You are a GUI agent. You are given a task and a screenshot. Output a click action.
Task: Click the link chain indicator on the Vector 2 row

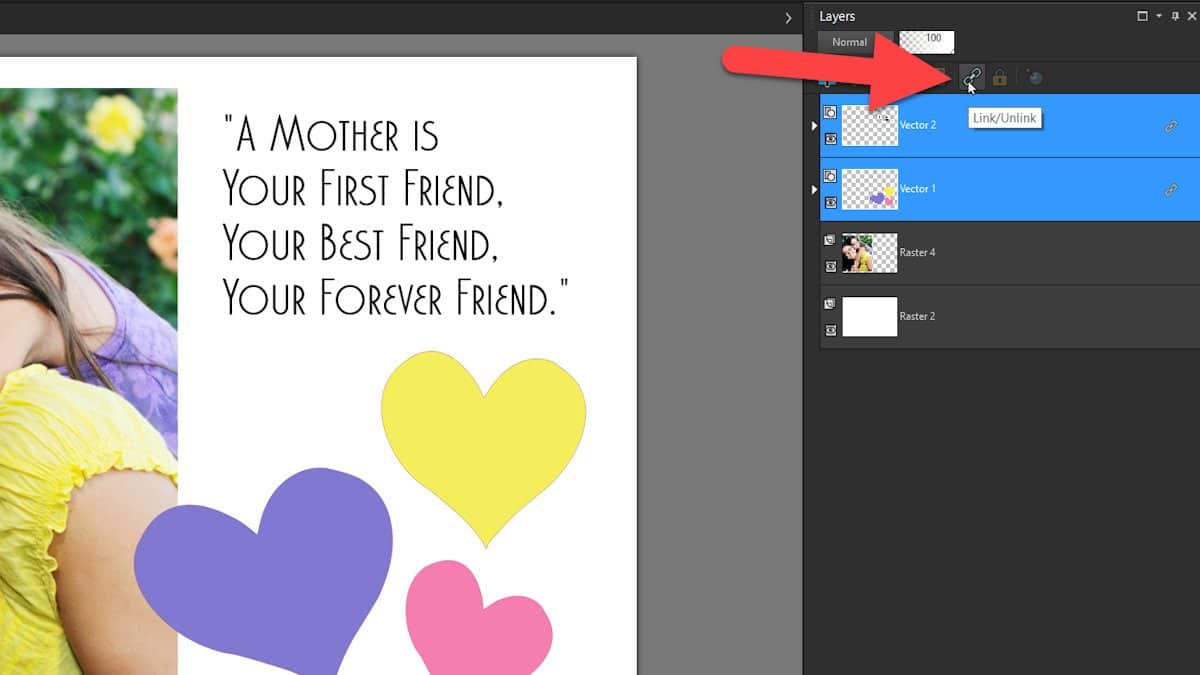1168,128
